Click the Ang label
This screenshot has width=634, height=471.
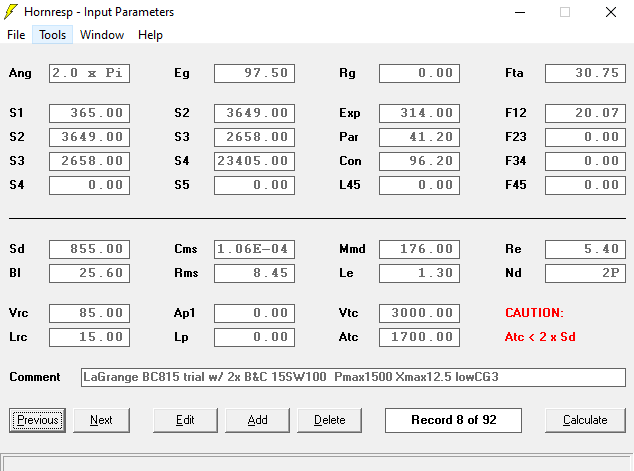(20, 74)
